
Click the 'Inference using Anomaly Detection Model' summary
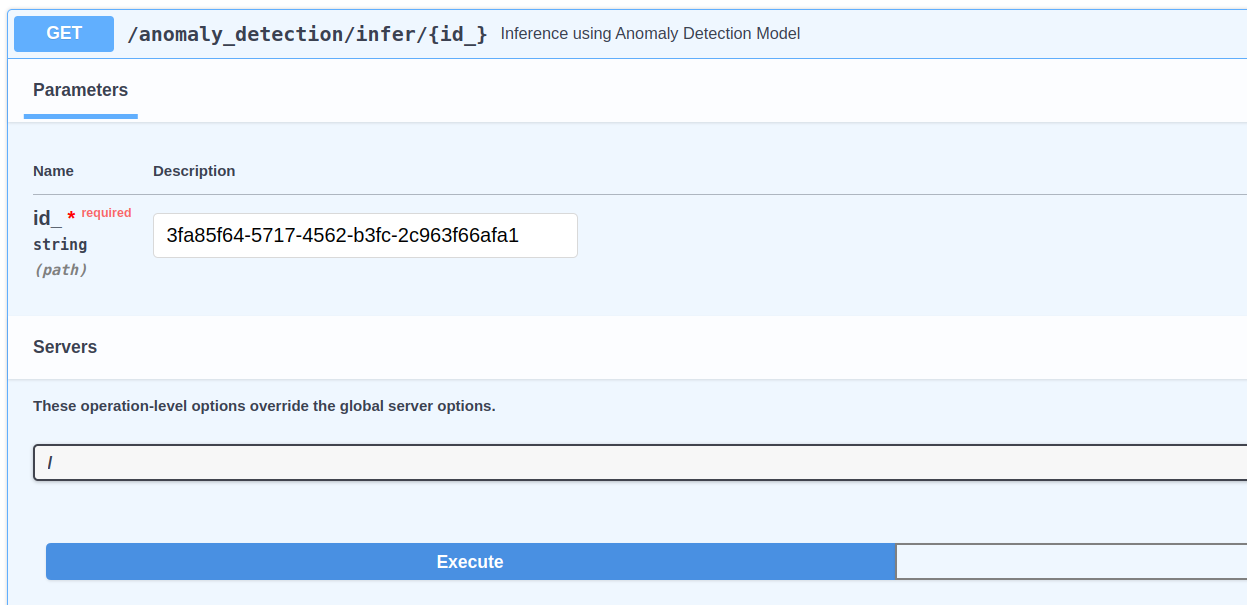650,34
